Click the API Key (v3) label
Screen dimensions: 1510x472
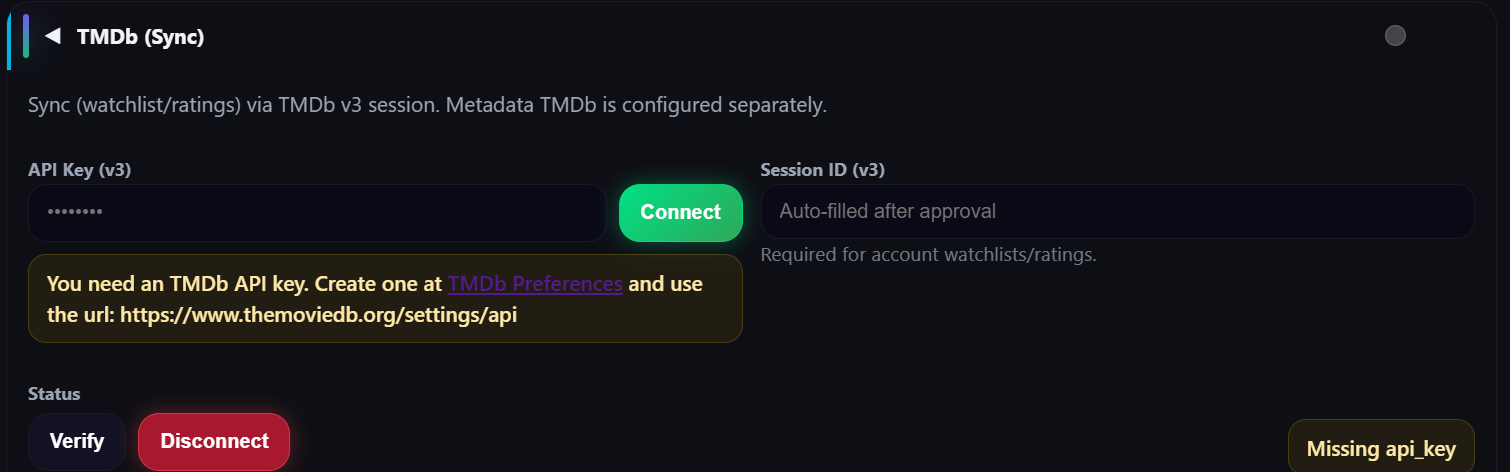pyautogui.click(x=80, y=170)
